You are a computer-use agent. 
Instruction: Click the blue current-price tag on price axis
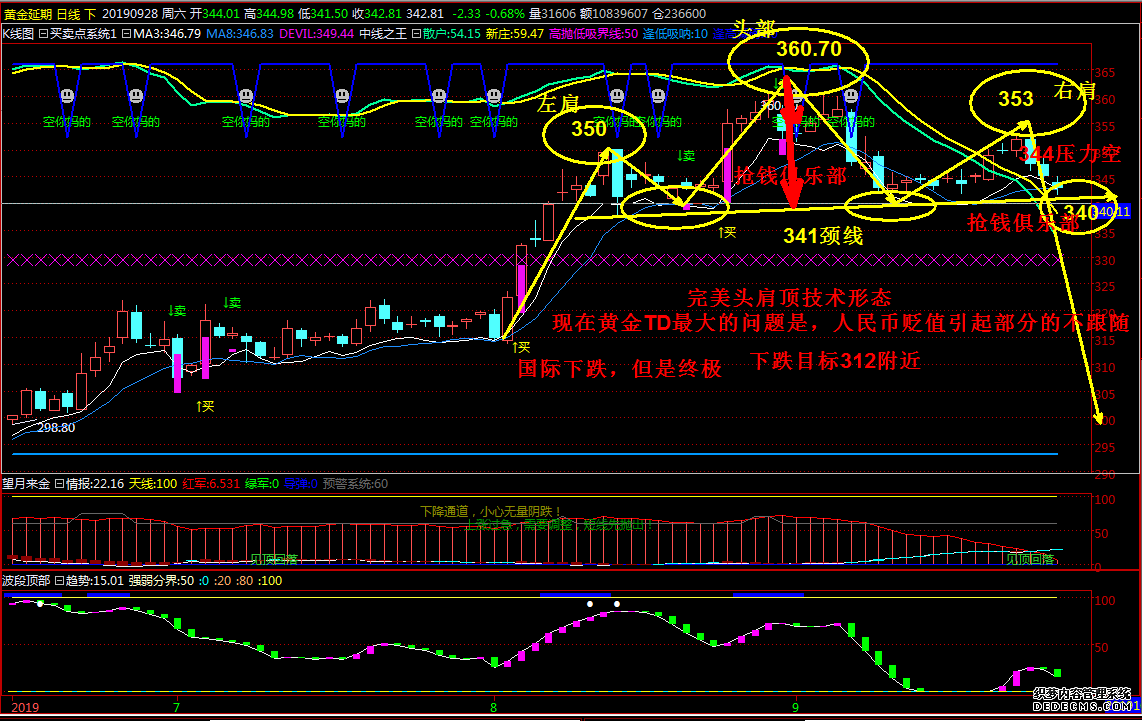1111,212
